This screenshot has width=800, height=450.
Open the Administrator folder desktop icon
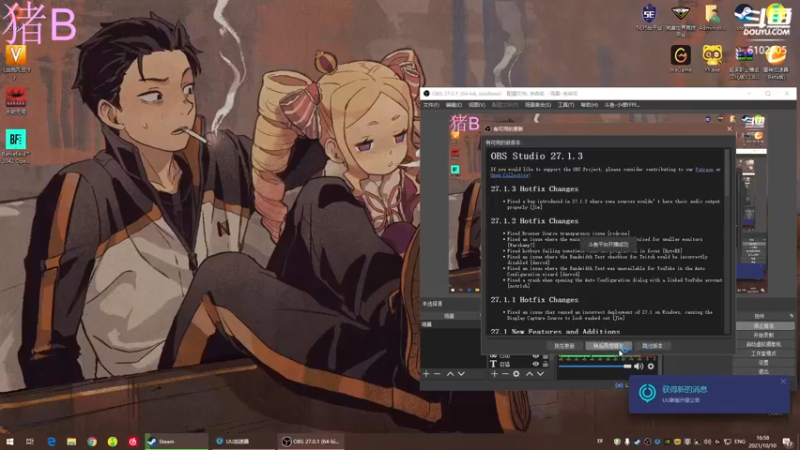712,17
